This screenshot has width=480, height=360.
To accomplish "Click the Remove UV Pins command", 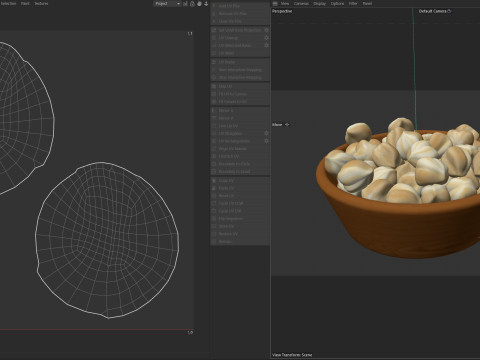I will pyautogui.click(x=240, y=14).
